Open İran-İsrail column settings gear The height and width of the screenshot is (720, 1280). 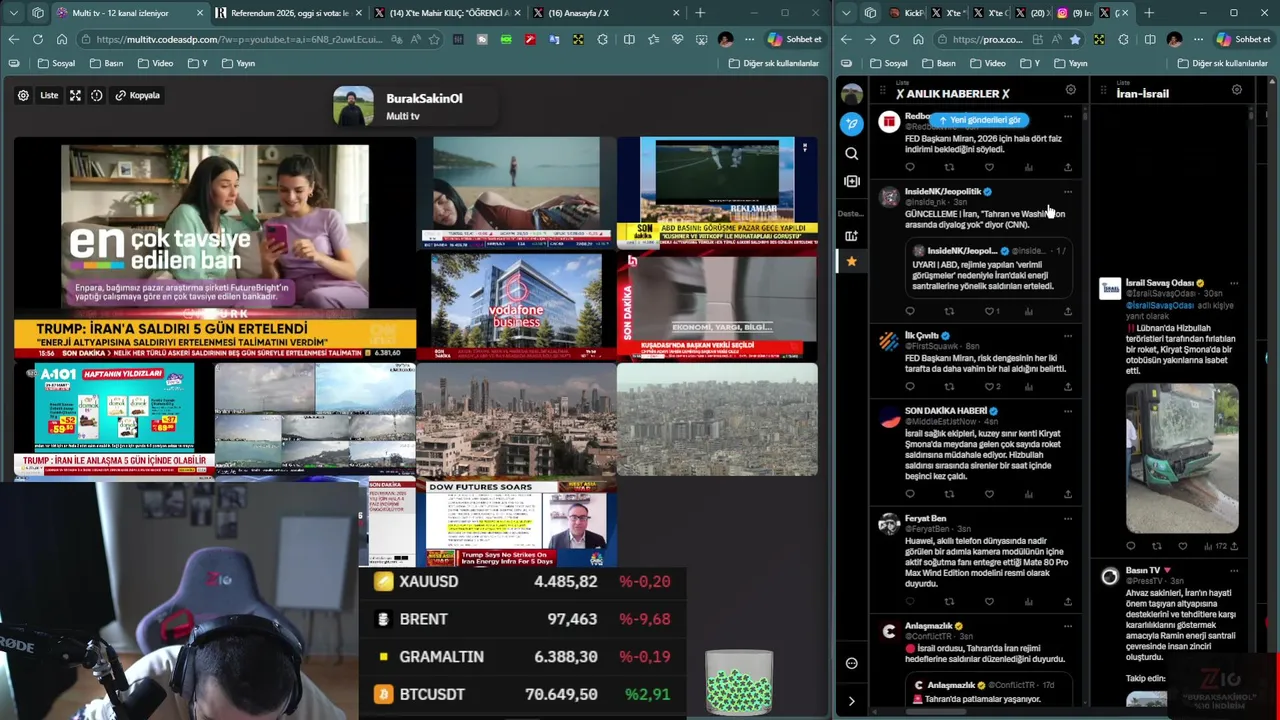(1237, 90)
